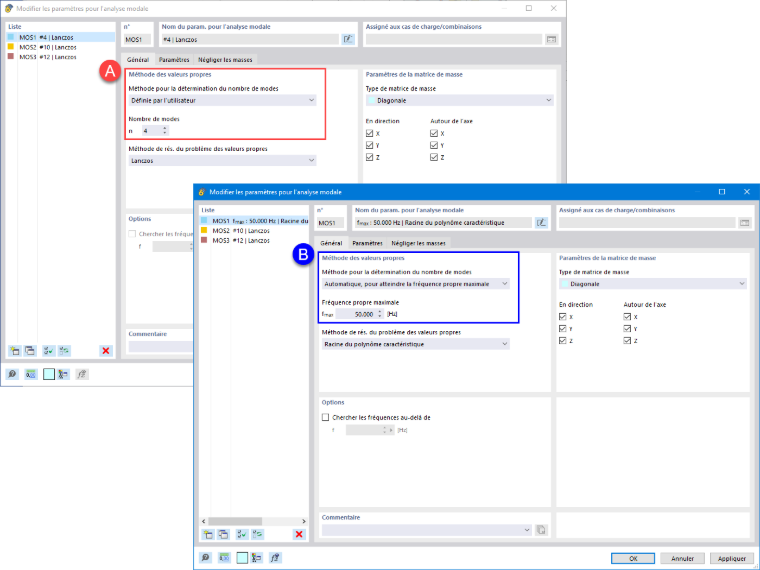Click fmax 50.000 value field

pos(356,314)
